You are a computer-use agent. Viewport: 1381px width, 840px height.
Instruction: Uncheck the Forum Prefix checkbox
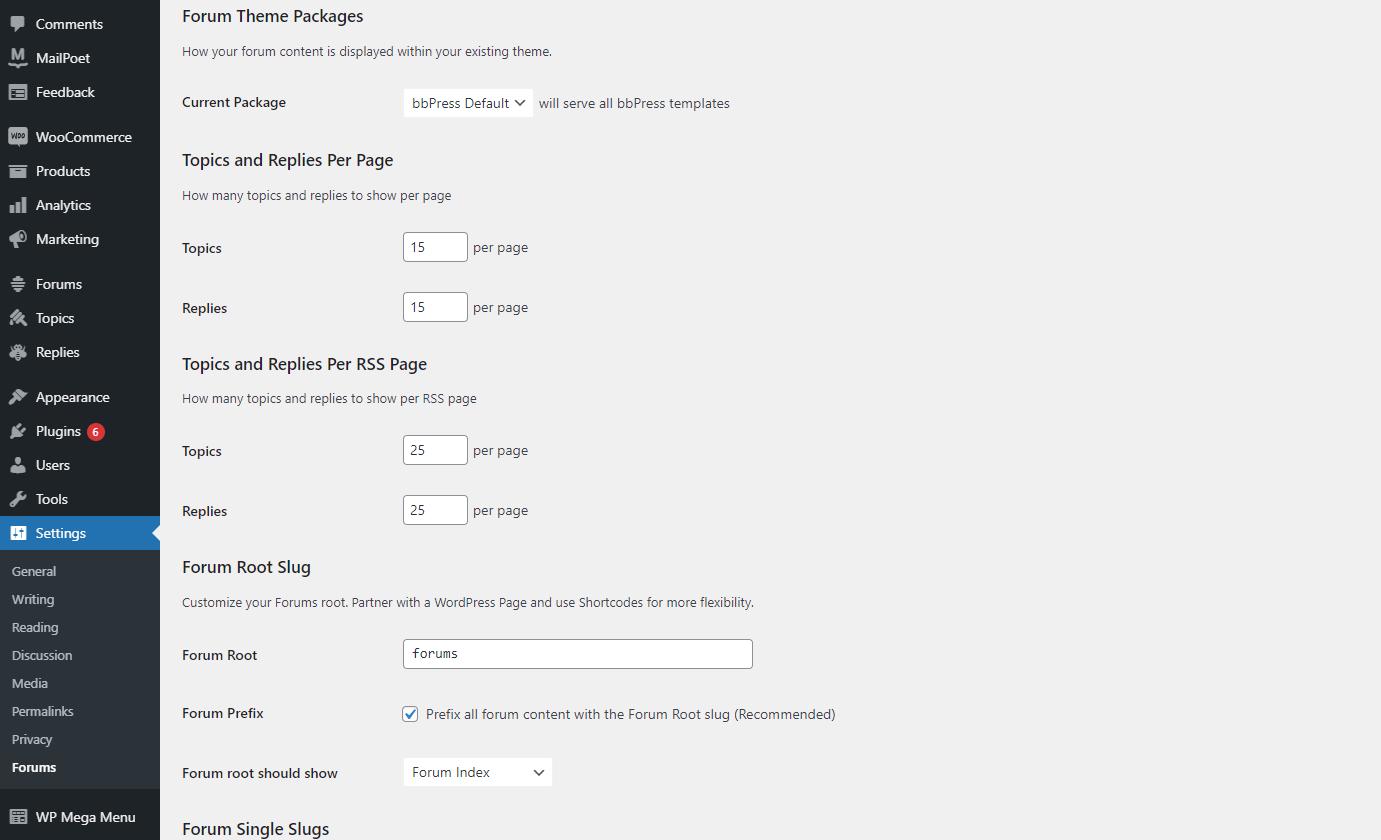click(x=410, y=714)
